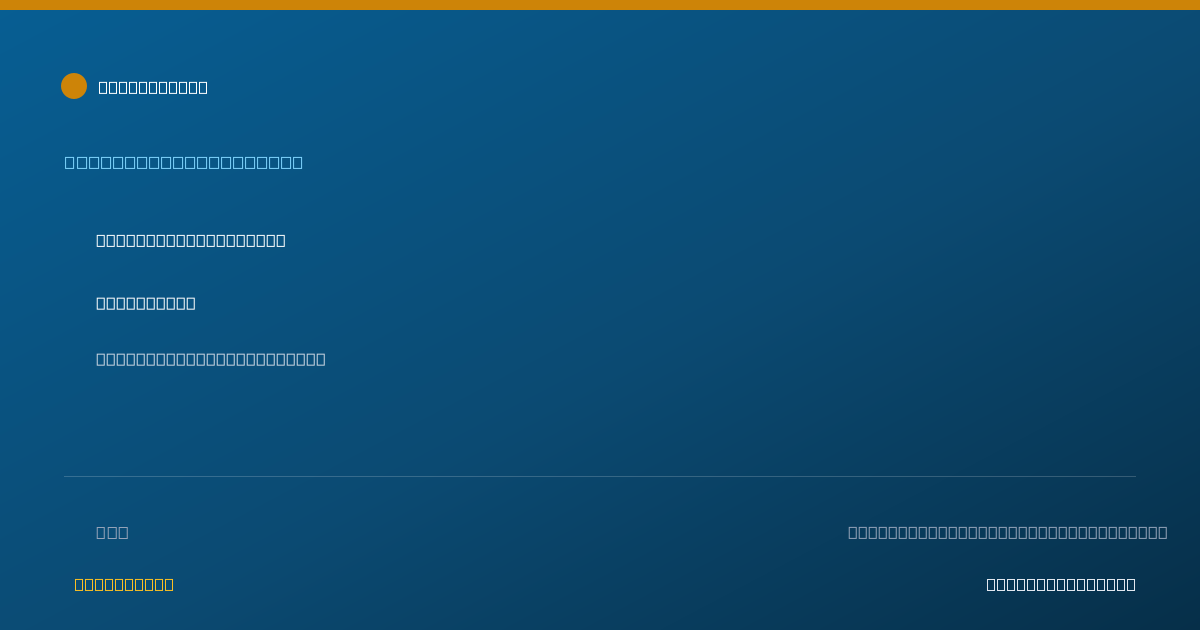Click the last character of the long gray footer line
The image size is (1200, 630).
click(x=1163, y=532)
